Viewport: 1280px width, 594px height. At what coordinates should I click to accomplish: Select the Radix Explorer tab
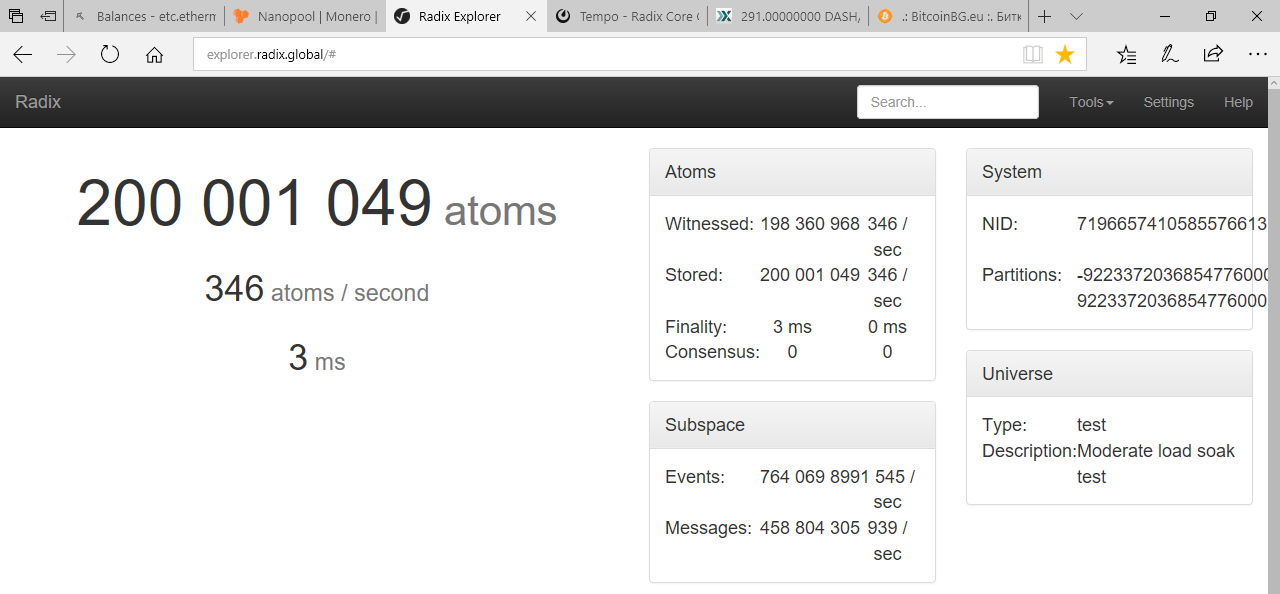[x=465, y=16]
